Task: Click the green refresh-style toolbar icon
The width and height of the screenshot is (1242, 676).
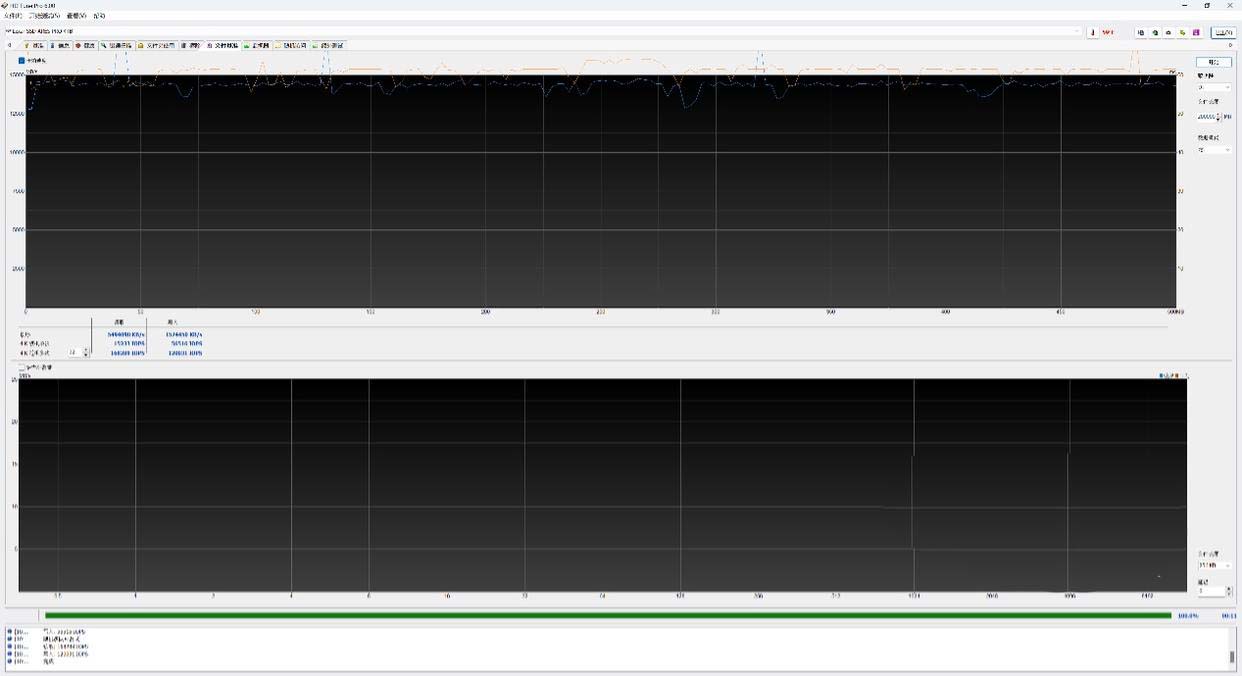Action: 1182,32
